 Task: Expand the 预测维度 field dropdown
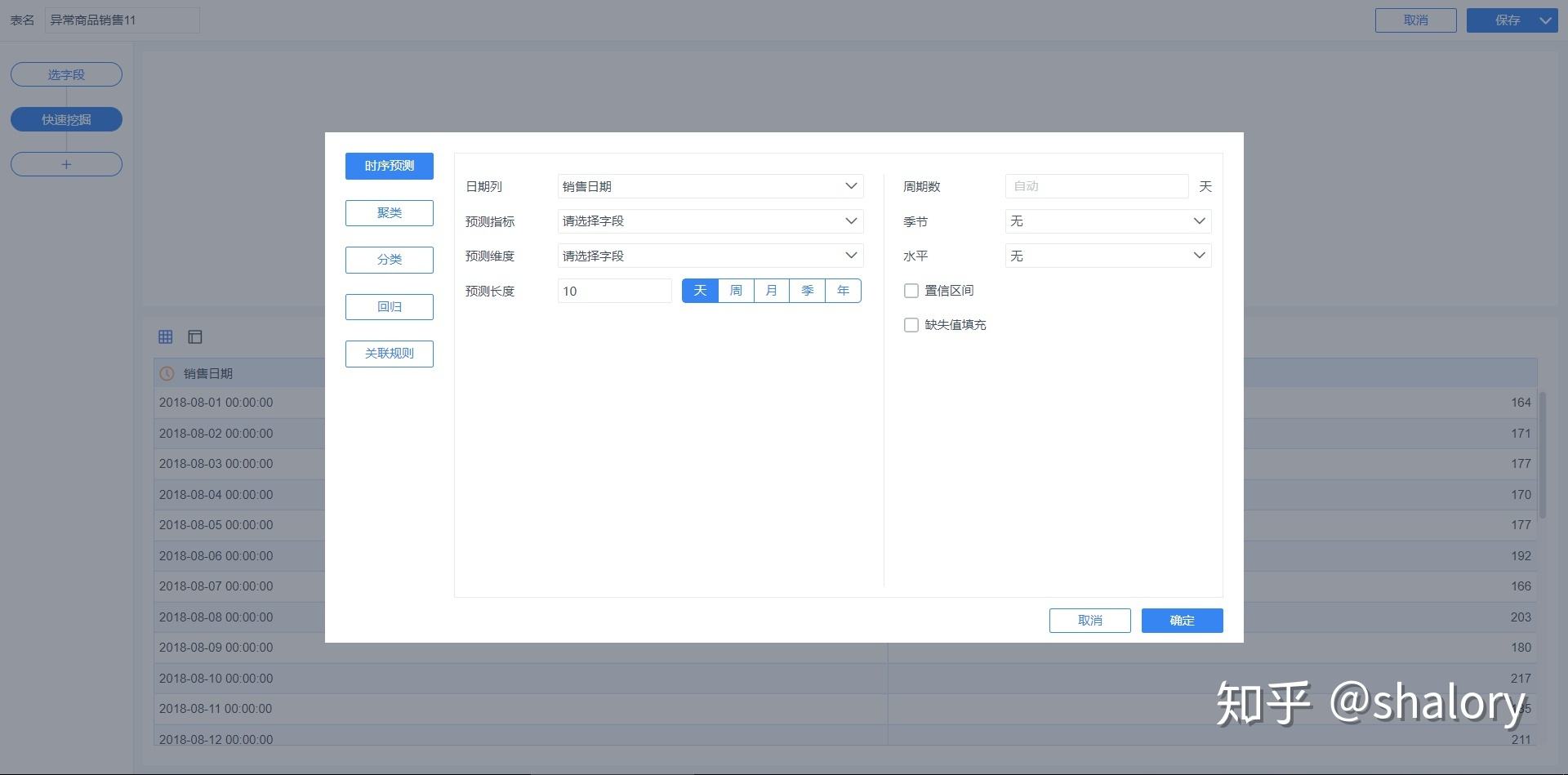710,256
